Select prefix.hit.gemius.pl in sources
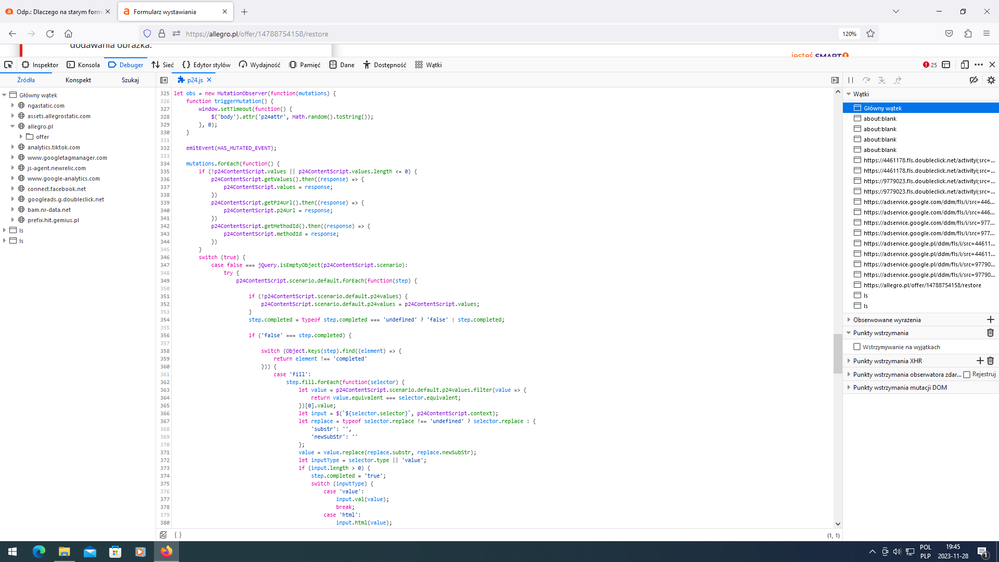Image resolution: width=999 pixels, height=562 pixels. click(x=53, y=220)
